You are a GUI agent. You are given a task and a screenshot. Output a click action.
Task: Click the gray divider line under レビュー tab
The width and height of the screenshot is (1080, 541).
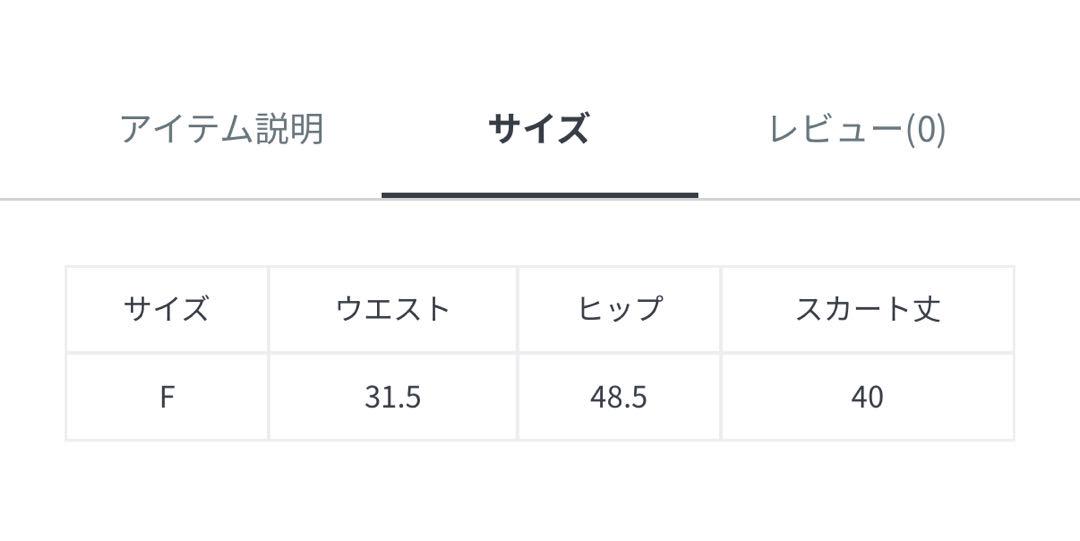[x=889, y=199]
